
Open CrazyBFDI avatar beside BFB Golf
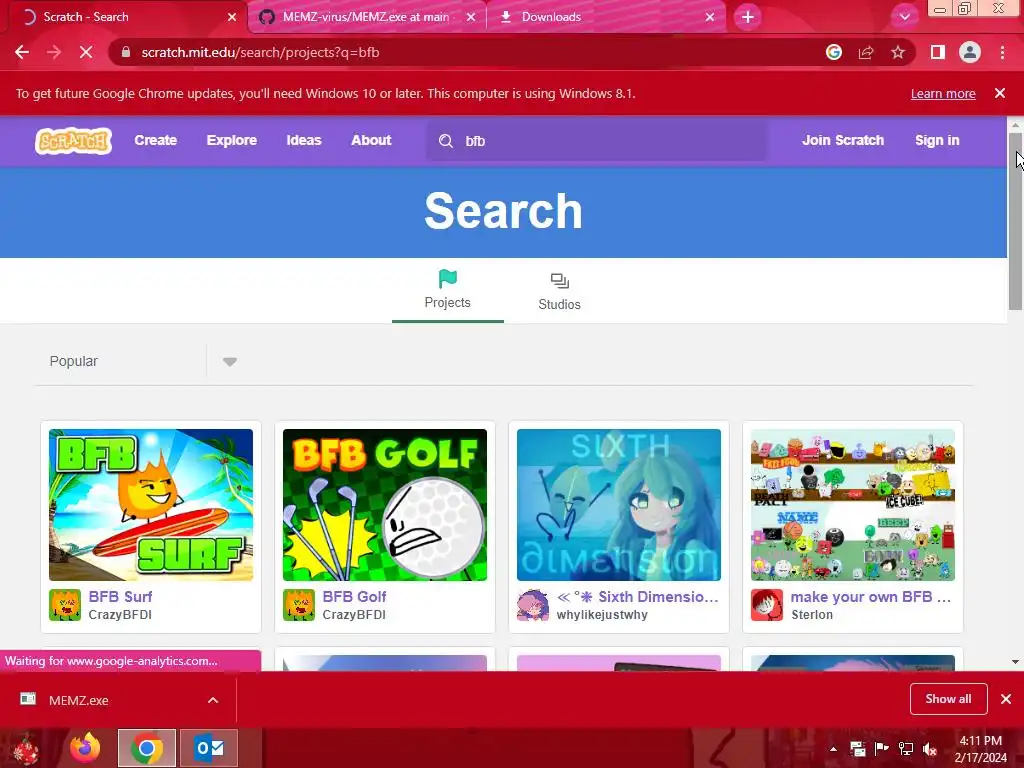[299, 605]
